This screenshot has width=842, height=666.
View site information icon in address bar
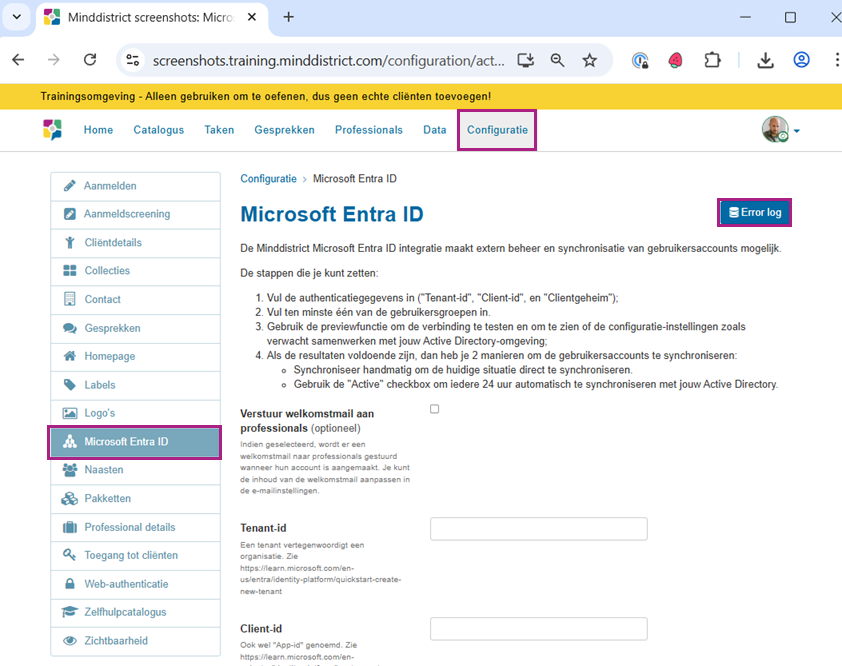132,60
